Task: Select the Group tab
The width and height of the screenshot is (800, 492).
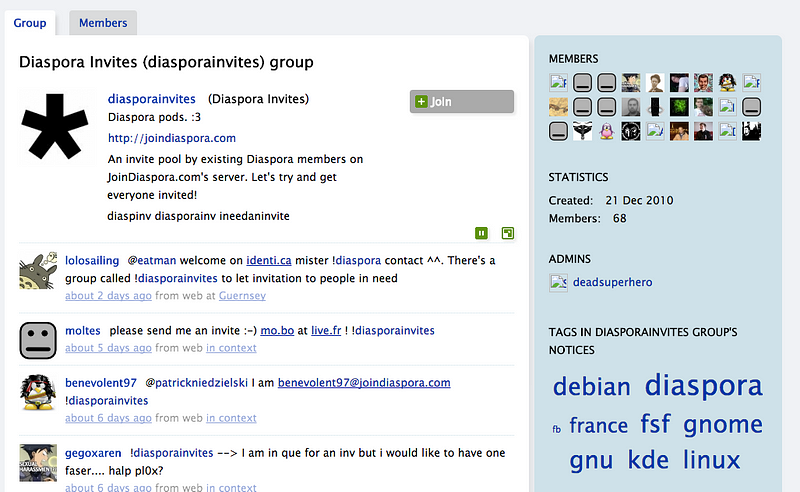Action: click(30, 23)
